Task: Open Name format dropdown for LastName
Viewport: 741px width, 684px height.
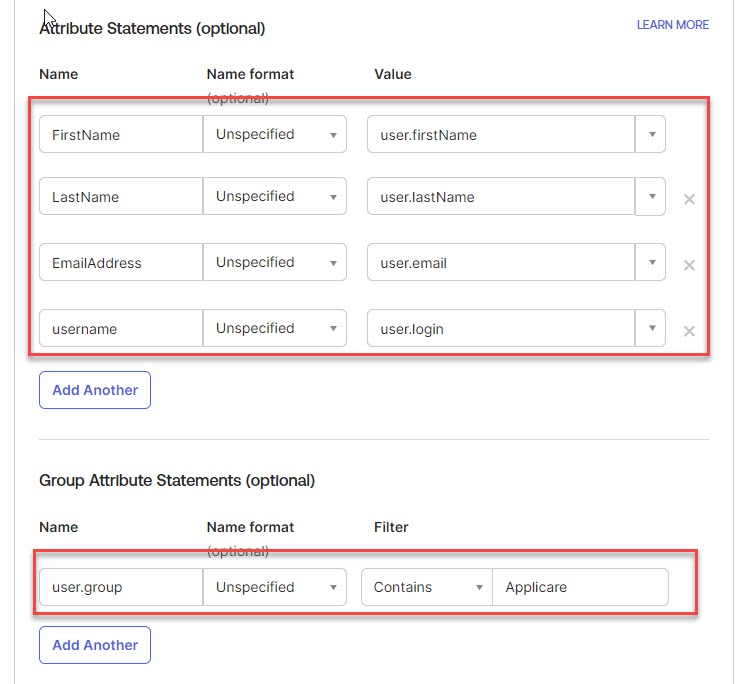Action: click(275, 197)
